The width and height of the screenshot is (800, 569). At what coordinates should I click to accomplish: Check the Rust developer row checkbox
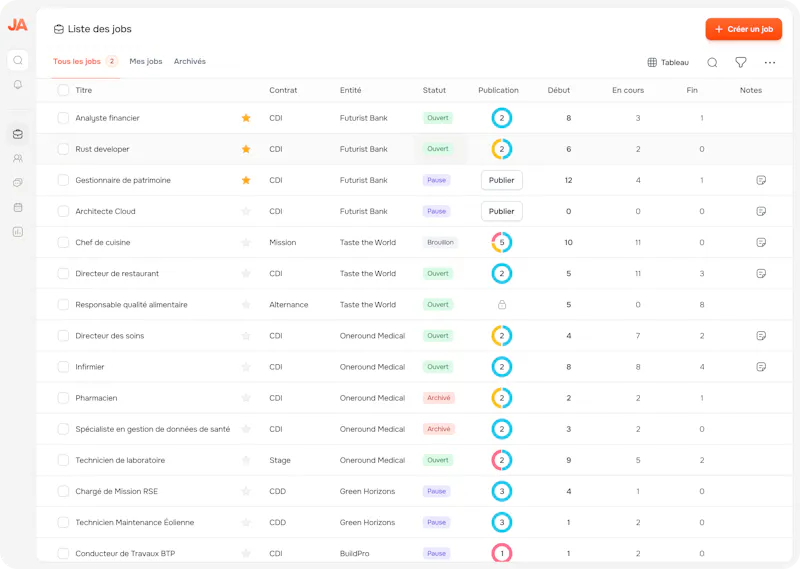pyautogui.click(x=63, y=149)
